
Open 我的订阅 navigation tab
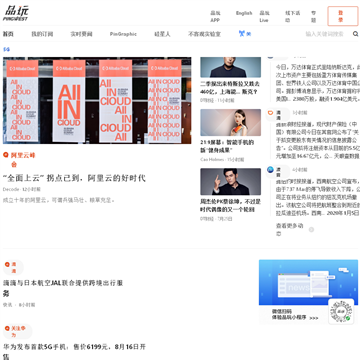tap(42, 34)
